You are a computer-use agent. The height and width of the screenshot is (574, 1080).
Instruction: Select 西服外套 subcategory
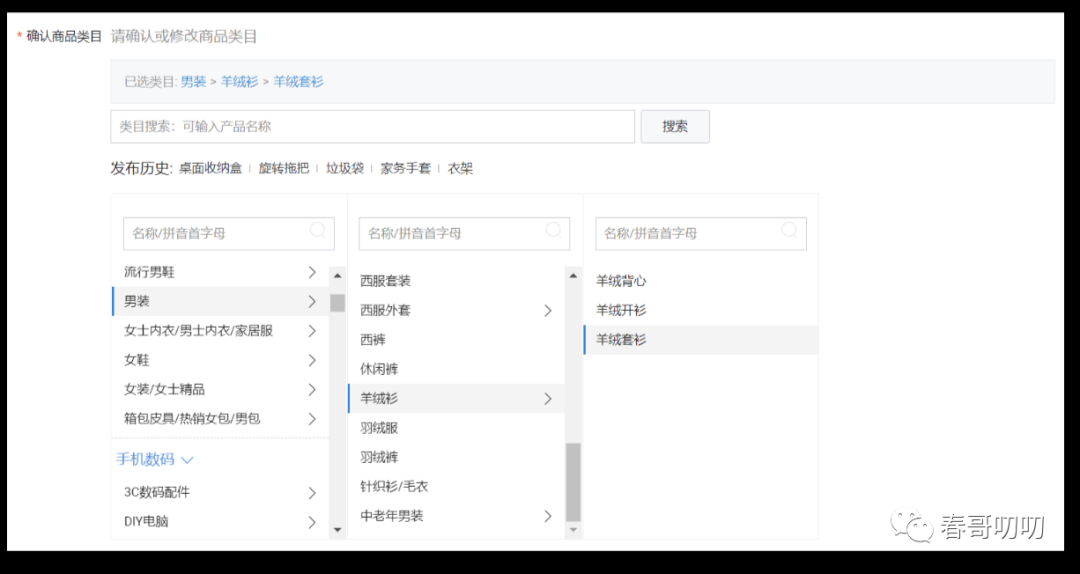pos(456,310)
